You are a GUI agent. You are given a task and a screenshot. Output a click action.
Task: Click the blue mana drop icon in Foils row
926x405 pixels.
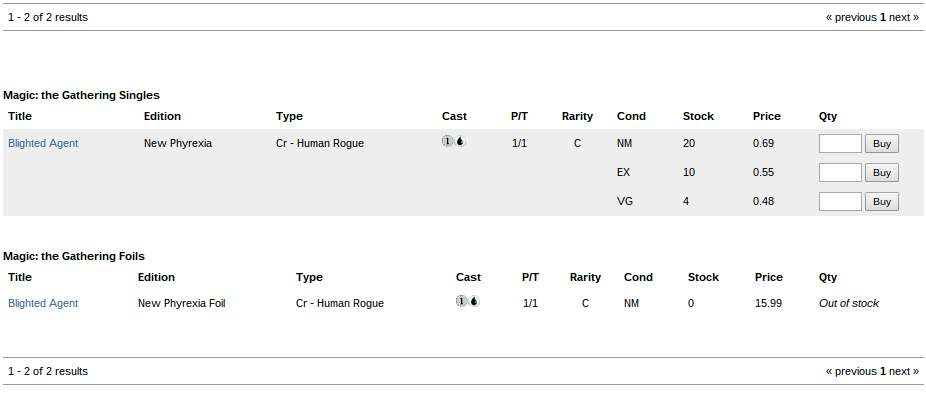(x=474, y=301)
